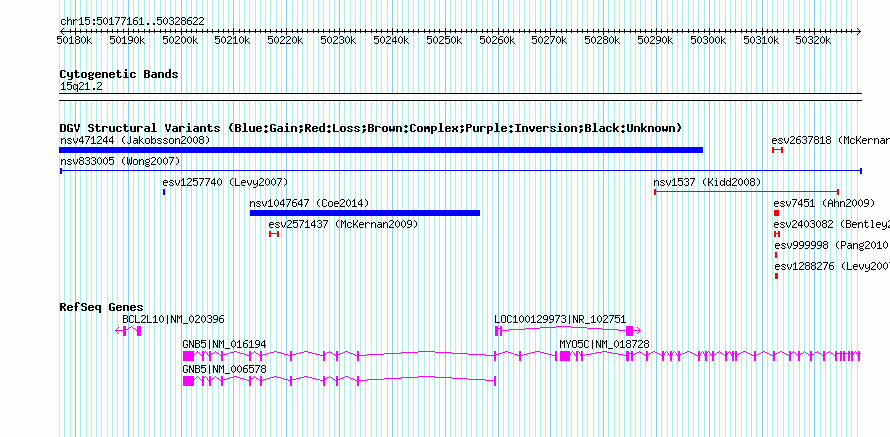Open the GNB5|NM_006578 gene label
890x437 pixels.
[x=224, y=369]
